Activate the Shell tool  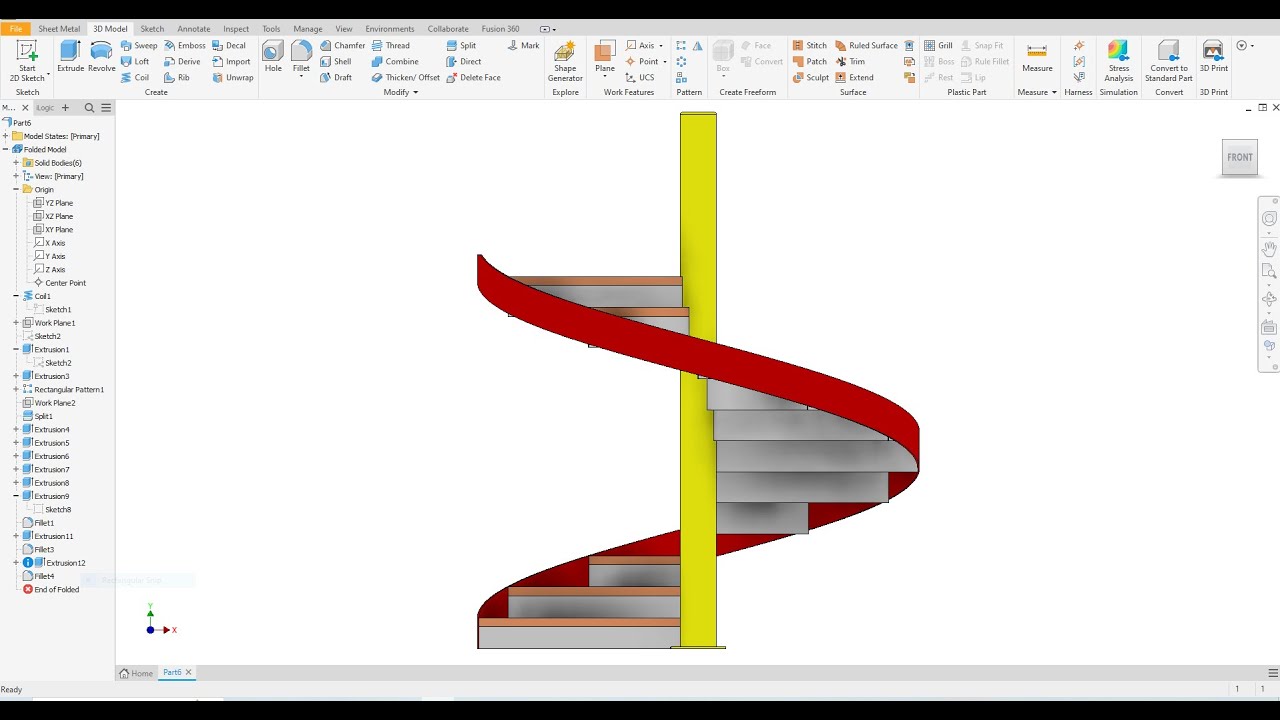(336, 61)
